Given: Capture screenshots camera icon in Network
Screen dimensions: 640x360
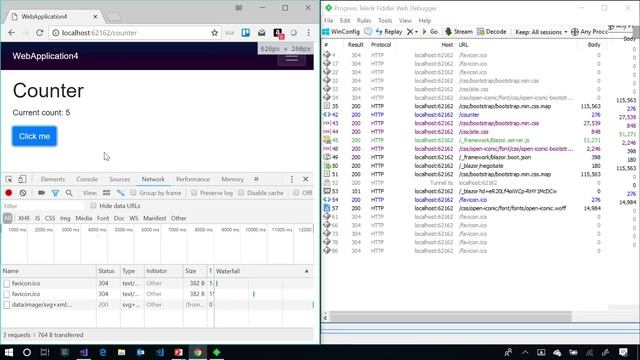Looking at the screenshot, I should coord(41,193).
